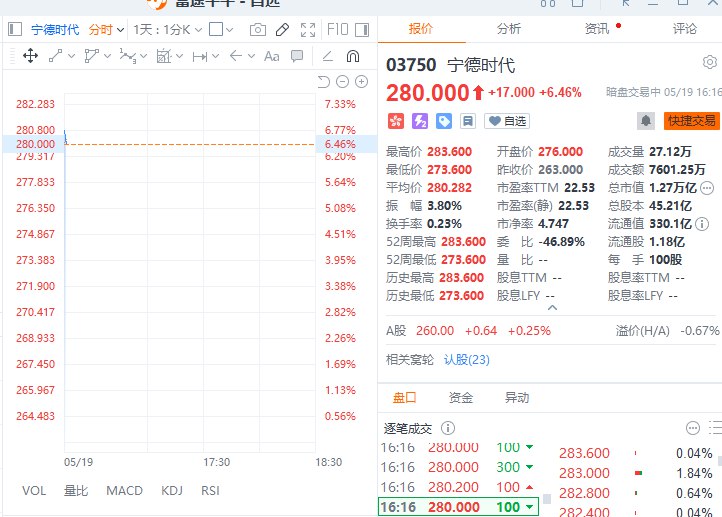Screen dimensions: 722x517
Task: Expand the trend line tool dropdown arrow
Action: [x=71, y=56]
